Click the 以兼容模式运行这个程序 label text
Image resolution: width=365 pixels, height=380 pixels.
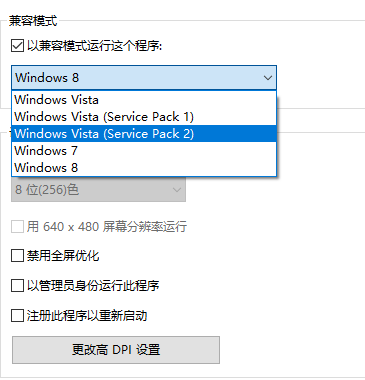pyautogui.click(x=94, y=46)
